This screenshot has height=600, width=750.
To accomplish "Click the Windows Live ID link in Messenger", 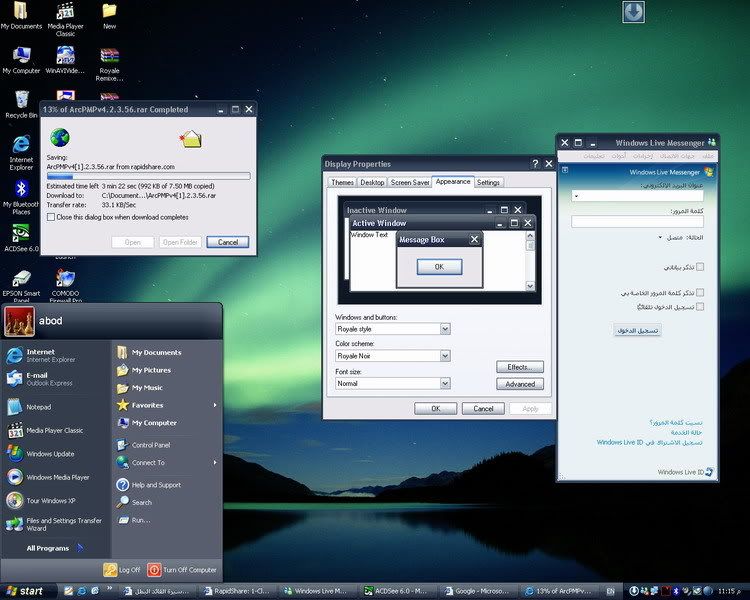I will pyautogui.click(x=685, y=472).
